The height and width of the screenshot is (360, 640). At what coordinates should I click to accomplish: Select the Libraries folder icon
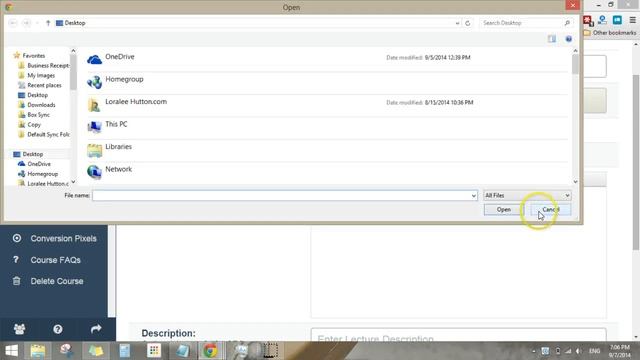point(94,150)
